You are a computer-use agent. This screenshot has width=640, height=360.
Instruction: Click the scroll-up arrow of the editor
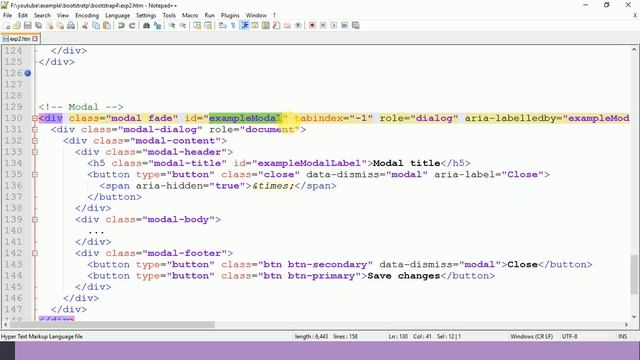633,50
